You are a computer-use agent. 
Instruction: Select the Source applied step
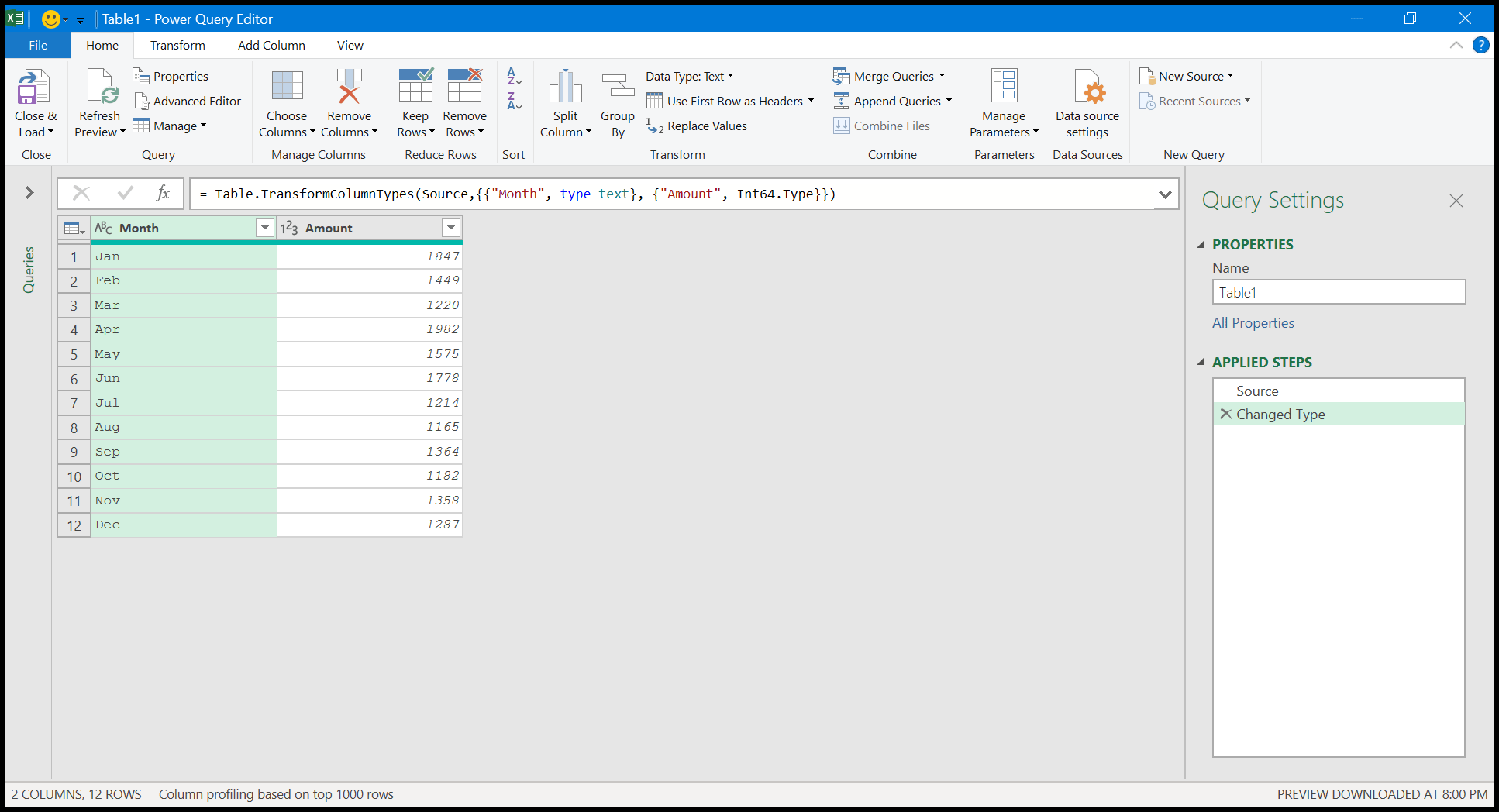click(1256, 391)
